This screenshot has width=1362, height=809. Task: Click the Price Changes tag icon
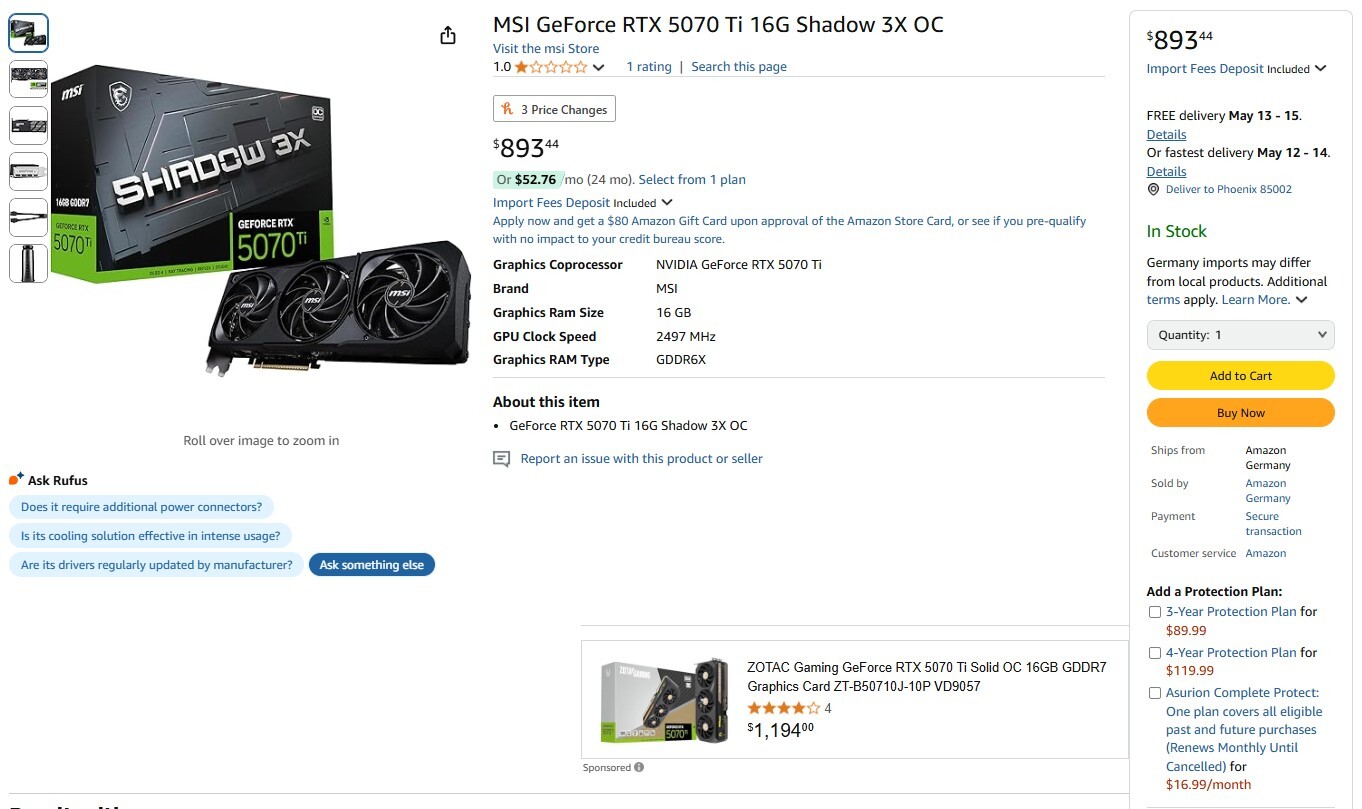[508, 109]
